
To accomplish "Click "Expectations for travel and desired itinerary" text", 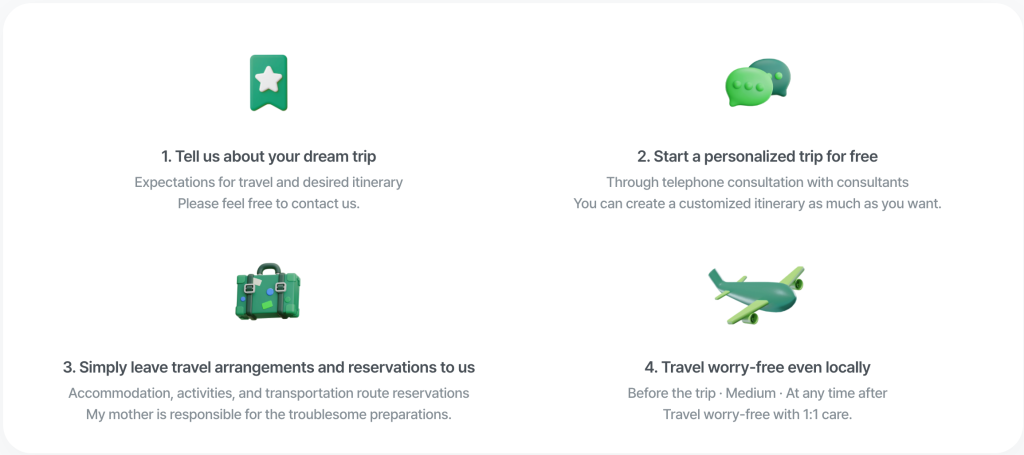I will coord(269,182).
